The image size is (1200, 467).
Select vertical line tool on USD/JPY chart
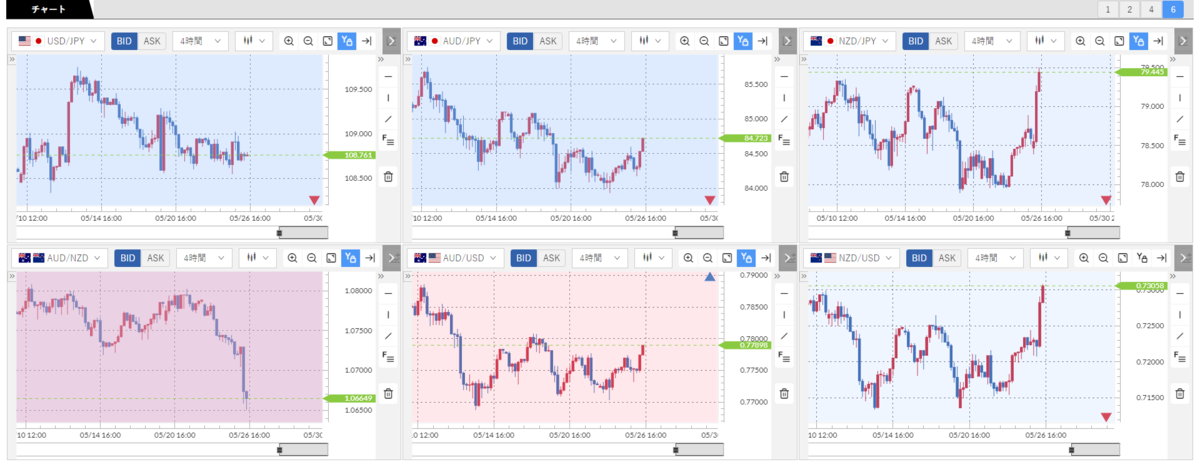pos(388,98)
